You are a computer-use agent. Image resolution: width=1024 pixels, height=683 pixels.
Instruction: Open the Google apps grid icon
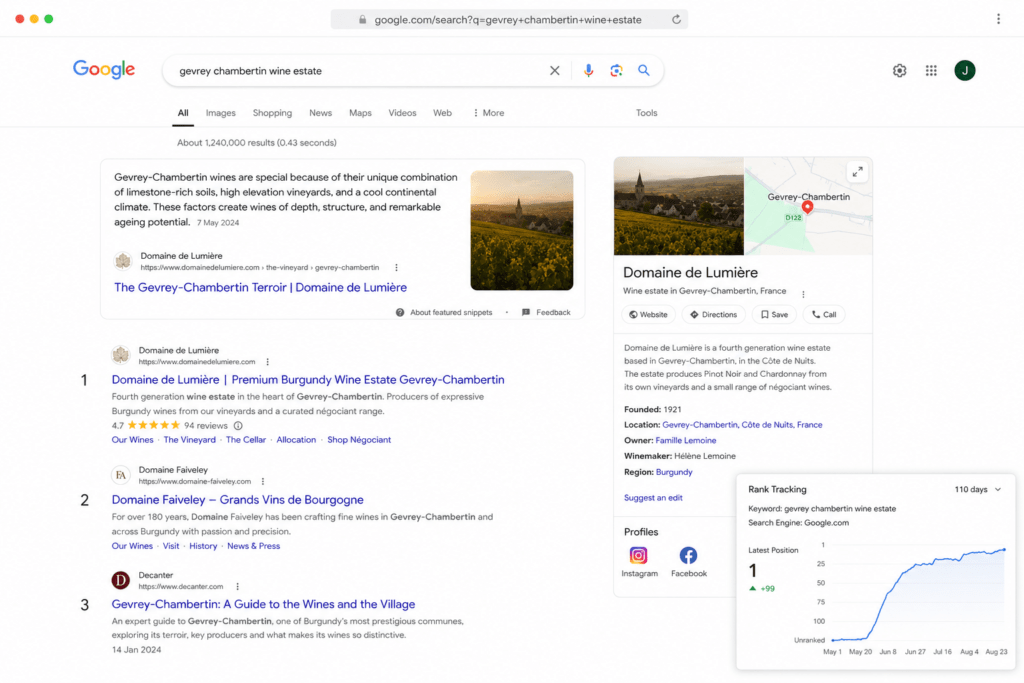(931, 71)
